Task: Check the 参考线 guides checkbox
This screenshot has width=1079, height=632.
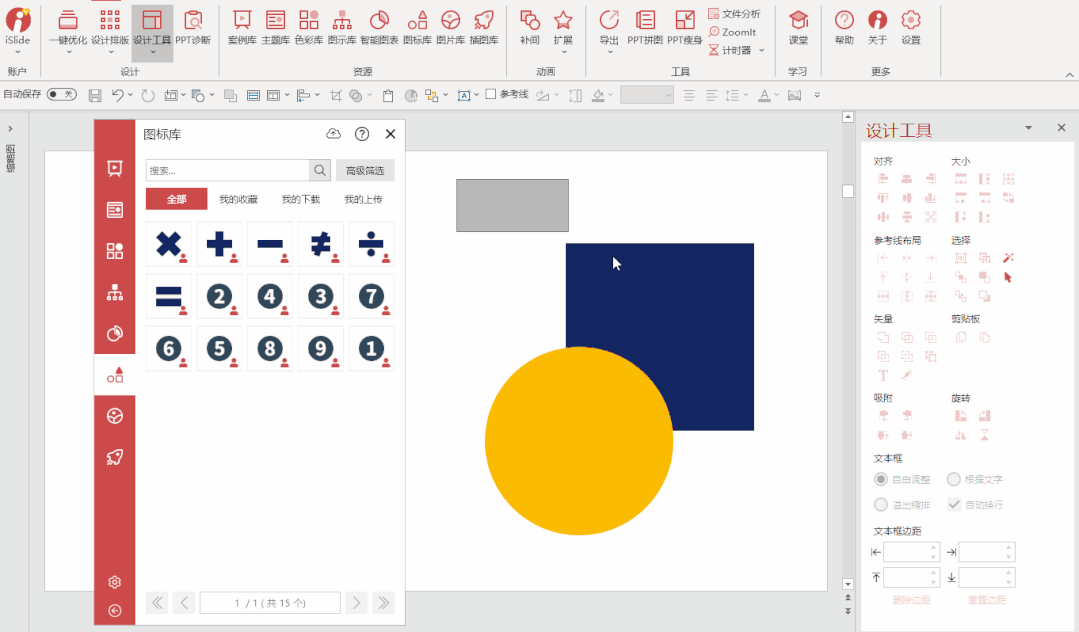Action: (491, 94)
